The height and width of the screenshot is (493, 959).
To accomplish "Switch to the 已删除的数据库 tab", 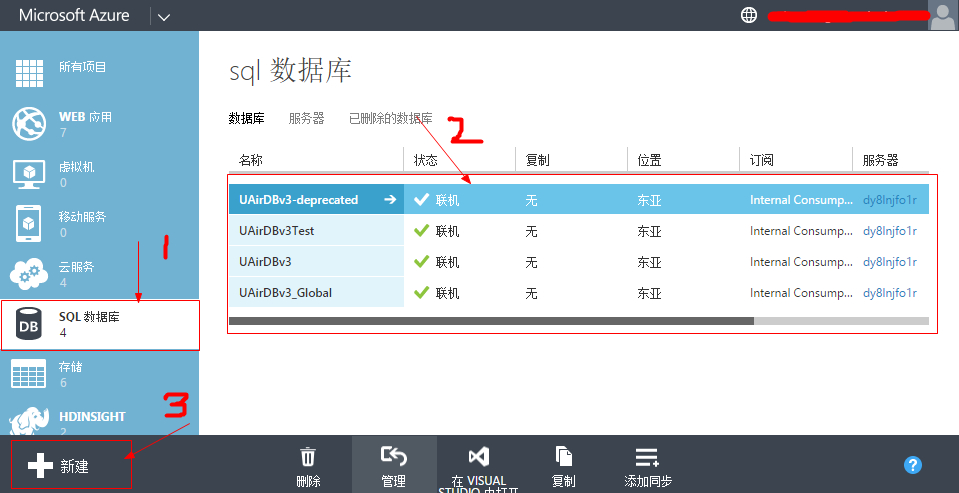I will [390, 119].
